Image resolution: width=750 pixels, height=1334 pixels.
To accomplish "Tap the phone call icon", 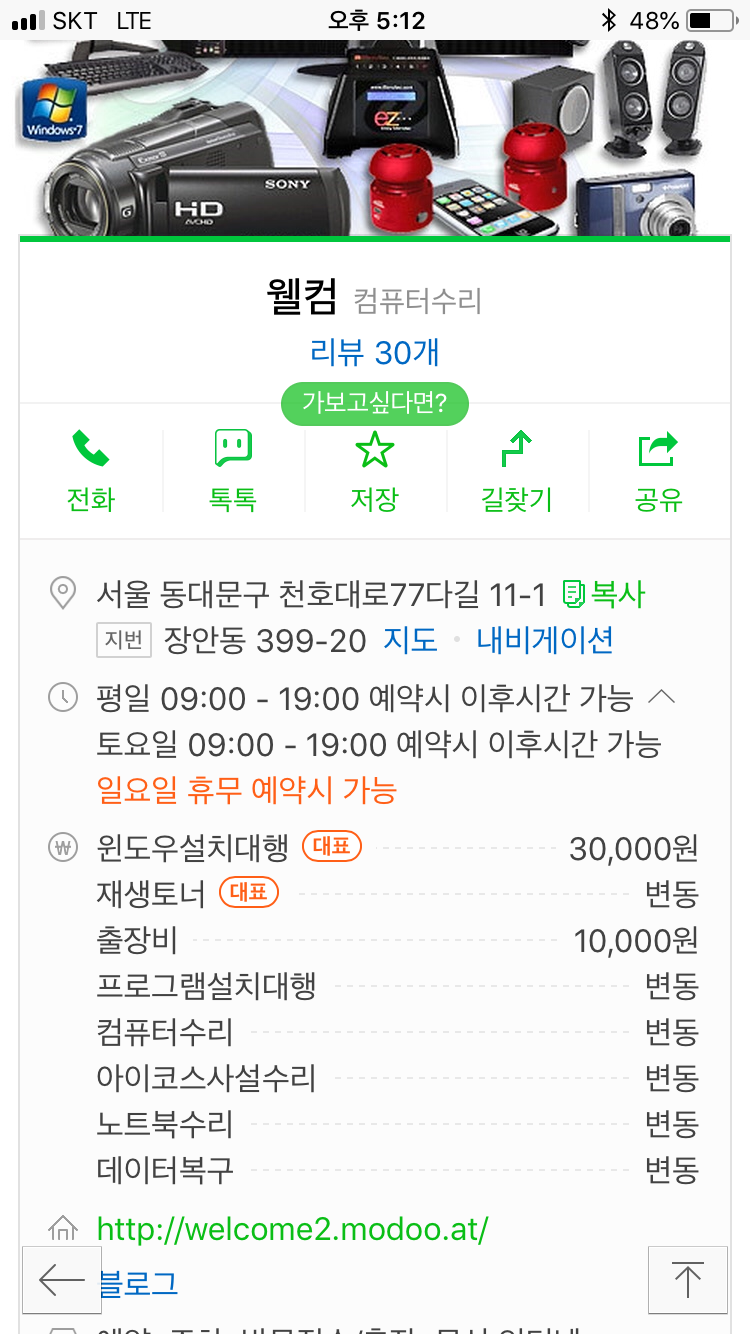I will [x=91, y=450].
